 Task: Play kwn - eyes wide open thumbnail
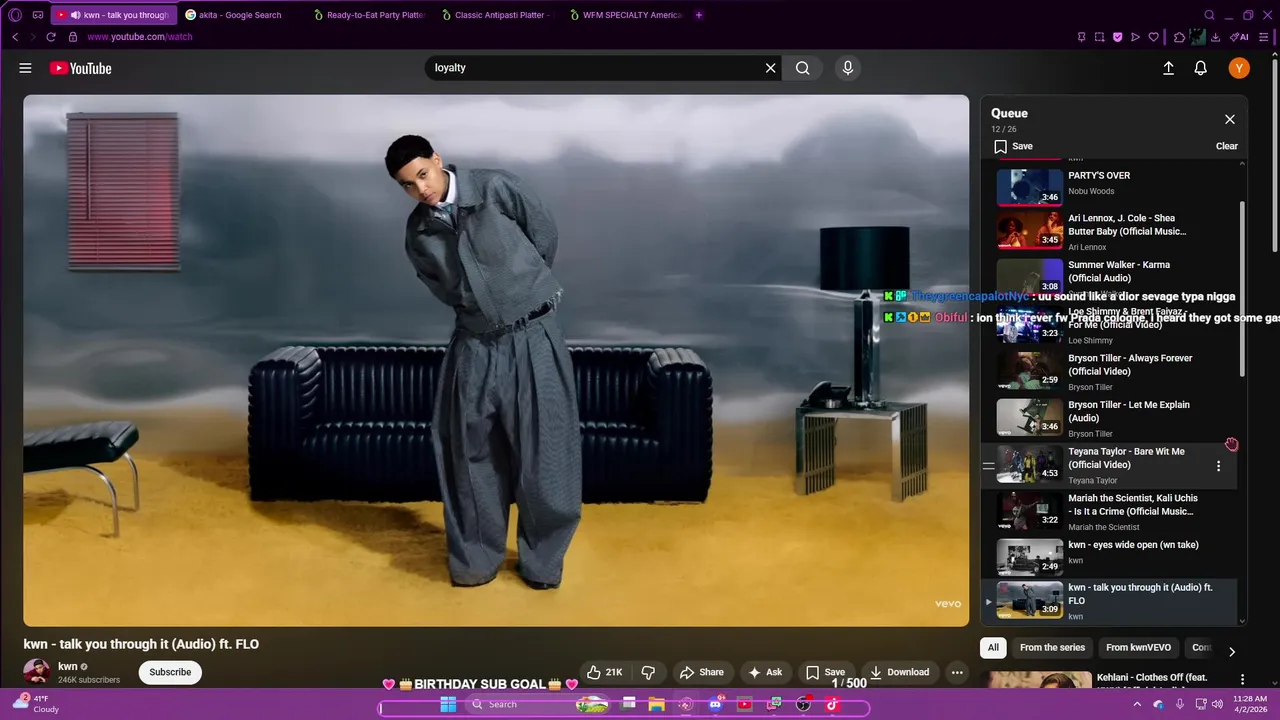click(1030, 558)
